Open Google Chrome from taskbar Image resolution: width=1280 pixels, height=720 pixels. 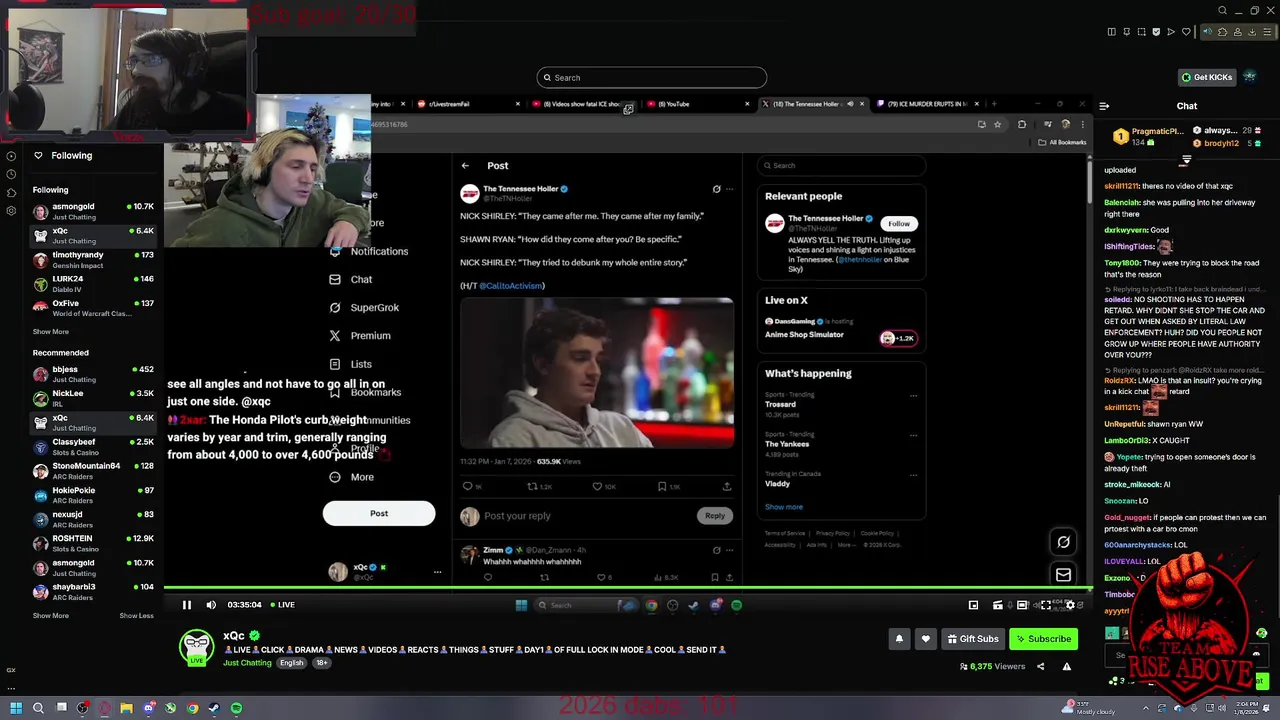pyautogui.click(x=192, y=708)
